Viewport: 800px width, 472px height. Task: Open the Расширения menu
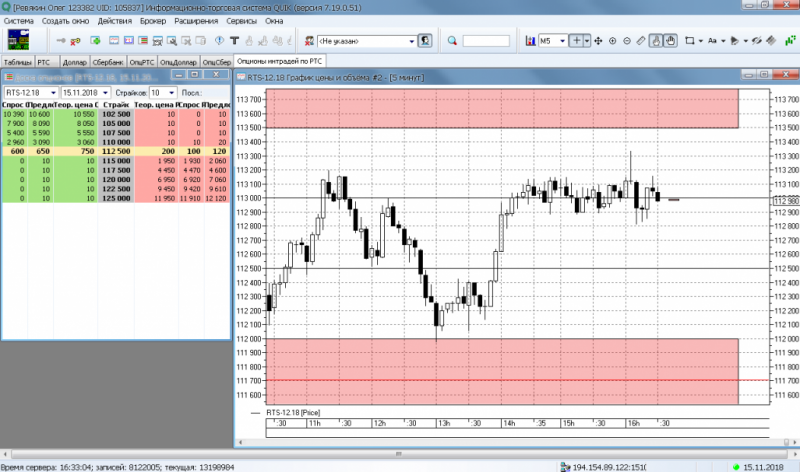pyautogui.click(x=196, y=21)
